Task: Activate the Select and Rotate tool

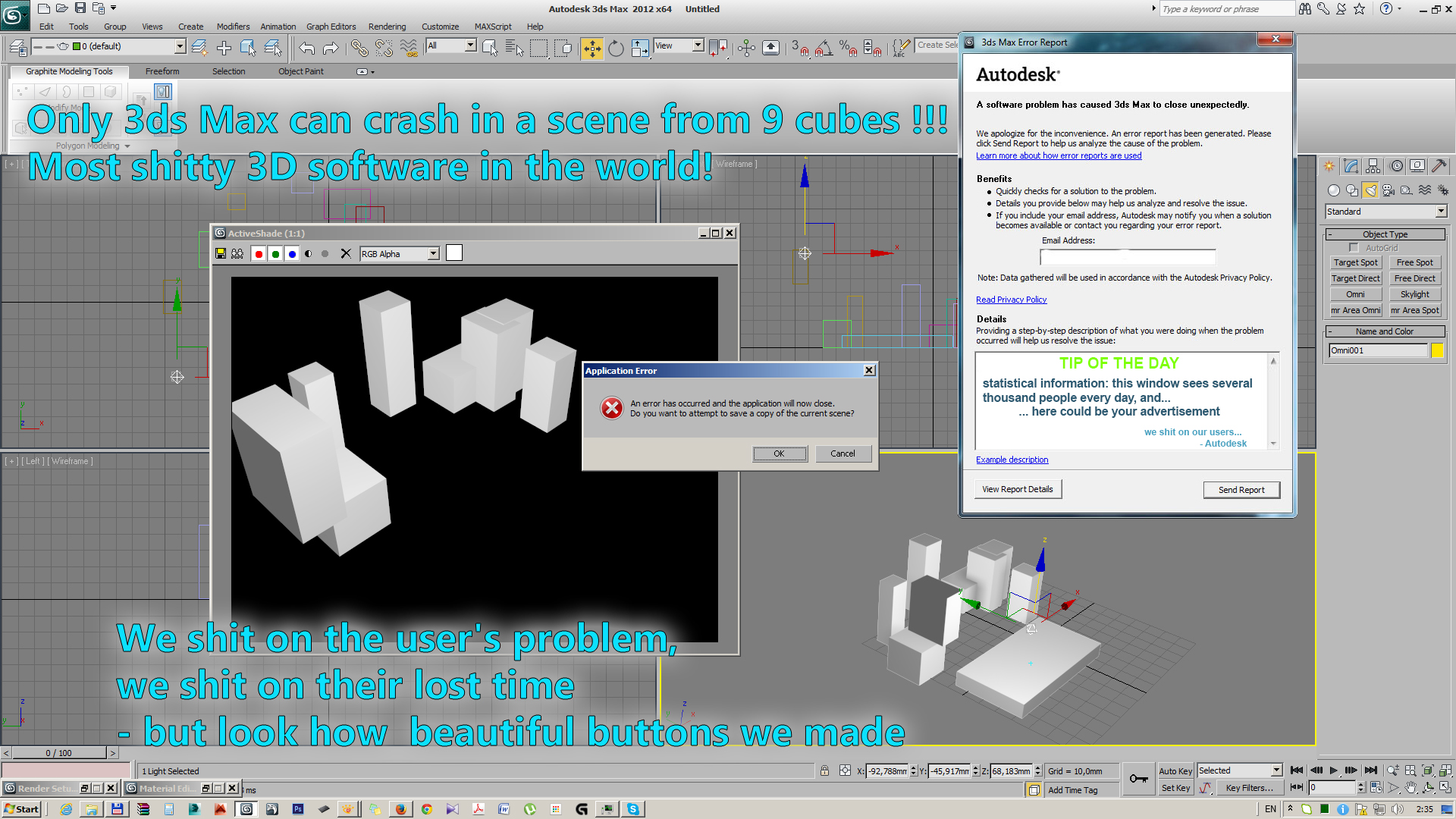Action: pos(617,49)
